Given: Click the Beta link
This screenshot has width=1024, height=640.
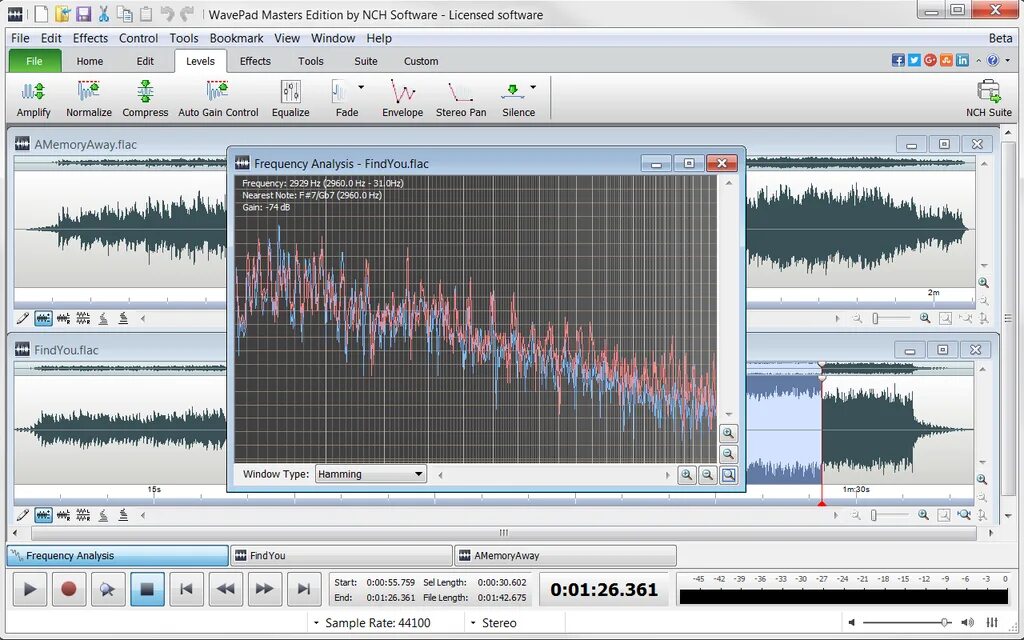Looking at the screenshot, I should (1000, 38).
